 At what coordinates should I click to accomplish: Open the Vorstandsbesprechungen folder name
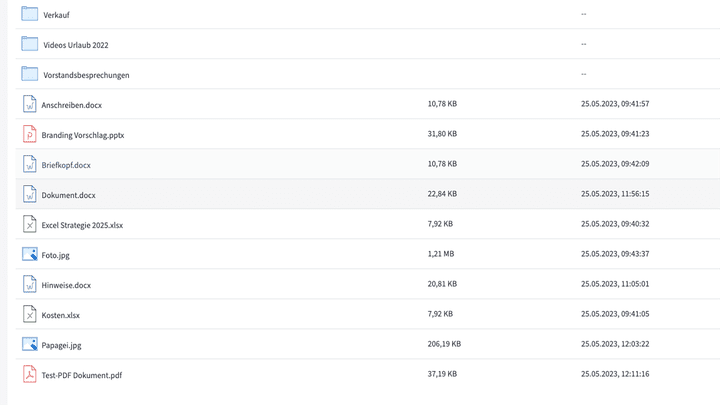click(86, 75)
